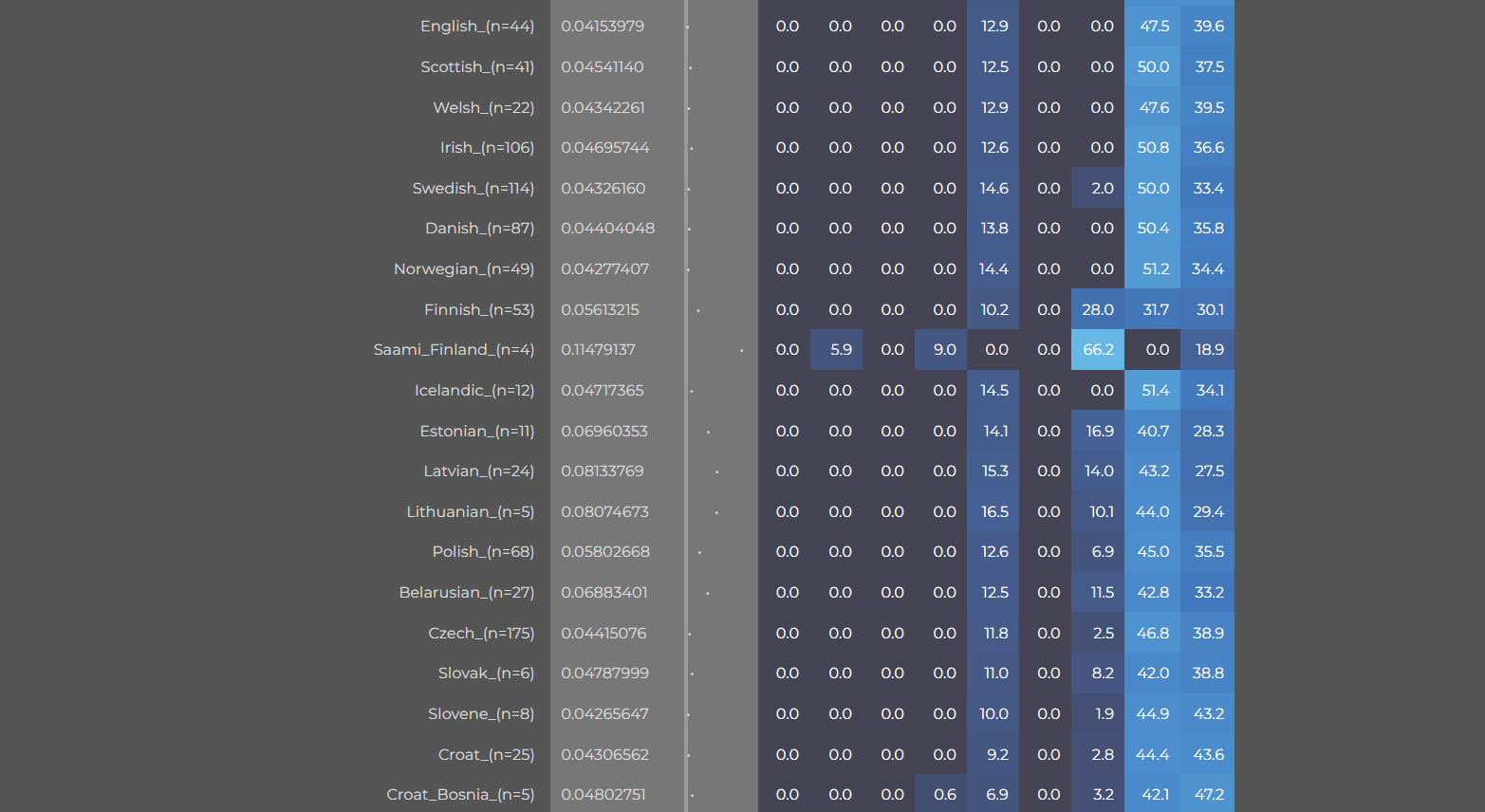This screenshot has width=1485, height=812.
Task: Click the 47.2 cell in Croat_Bosnia row
Action: coord(1208,795)
